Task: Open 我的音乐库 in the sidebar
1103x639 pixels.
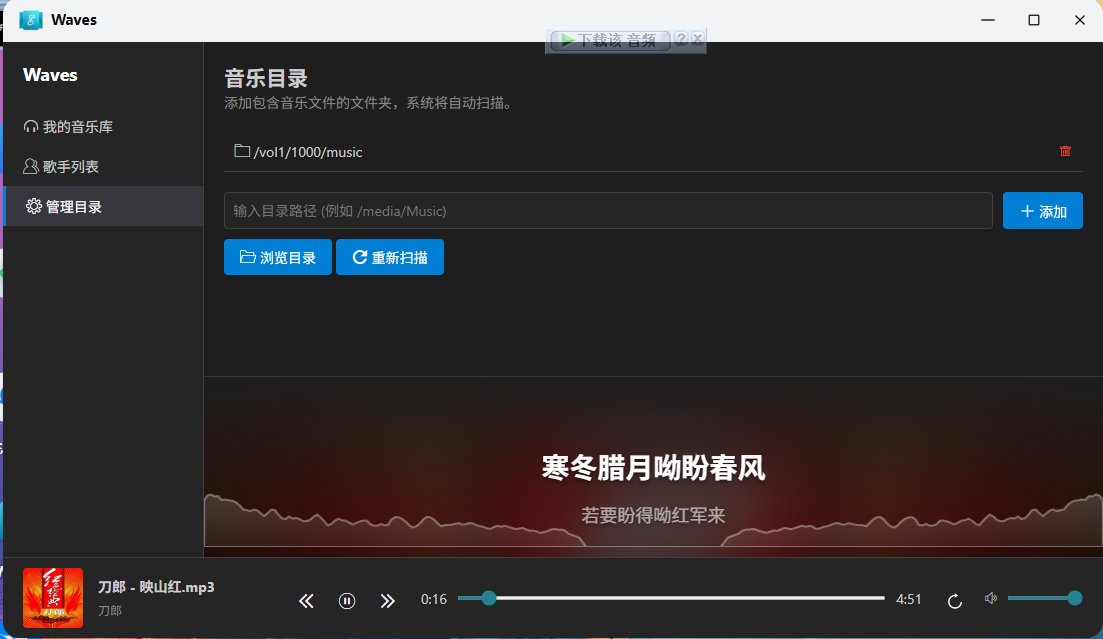Action: pyautogui.click(x=103, y=127)
